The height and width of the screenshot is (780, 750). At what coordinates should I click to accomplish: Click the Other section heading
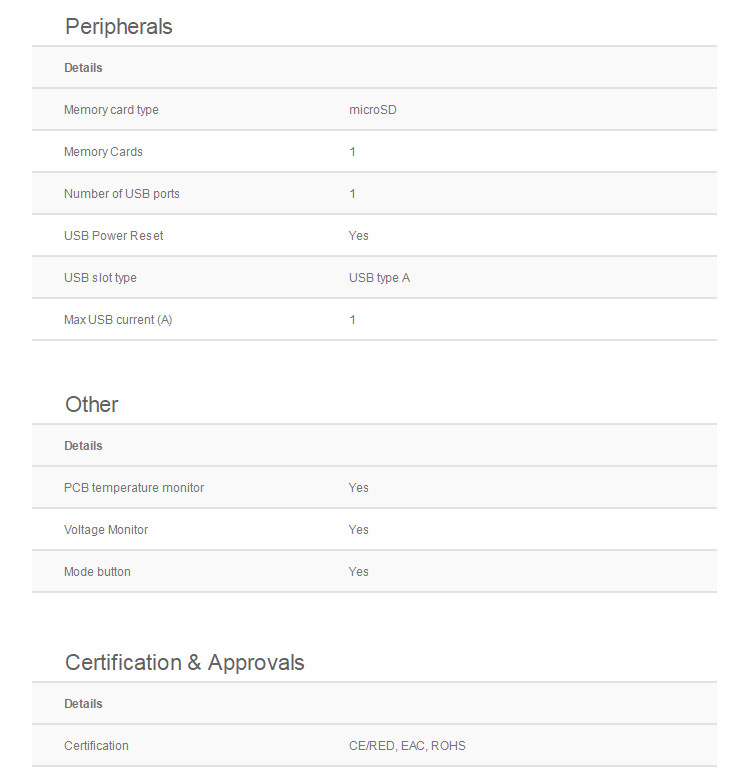pos(91,405)
